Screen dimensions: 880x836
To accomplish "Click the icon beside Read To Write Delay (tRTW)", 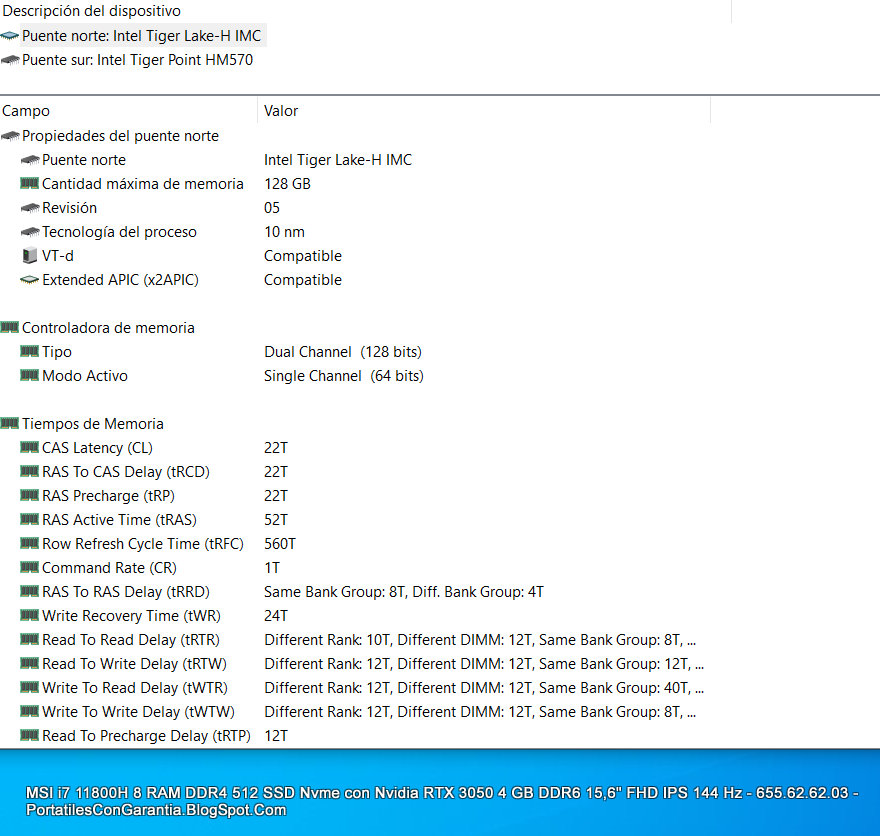I will [x=30, y=663].
